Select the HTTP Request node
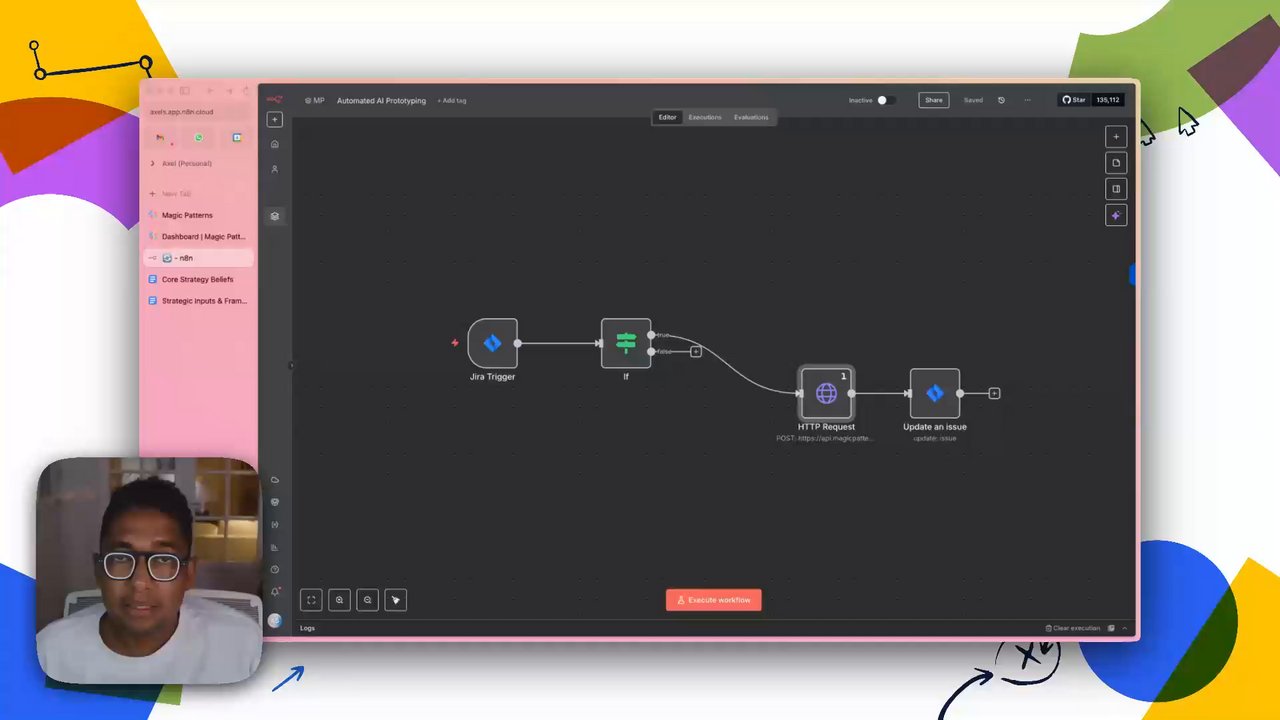This screenshot has width=1280, height=720. 826,393
